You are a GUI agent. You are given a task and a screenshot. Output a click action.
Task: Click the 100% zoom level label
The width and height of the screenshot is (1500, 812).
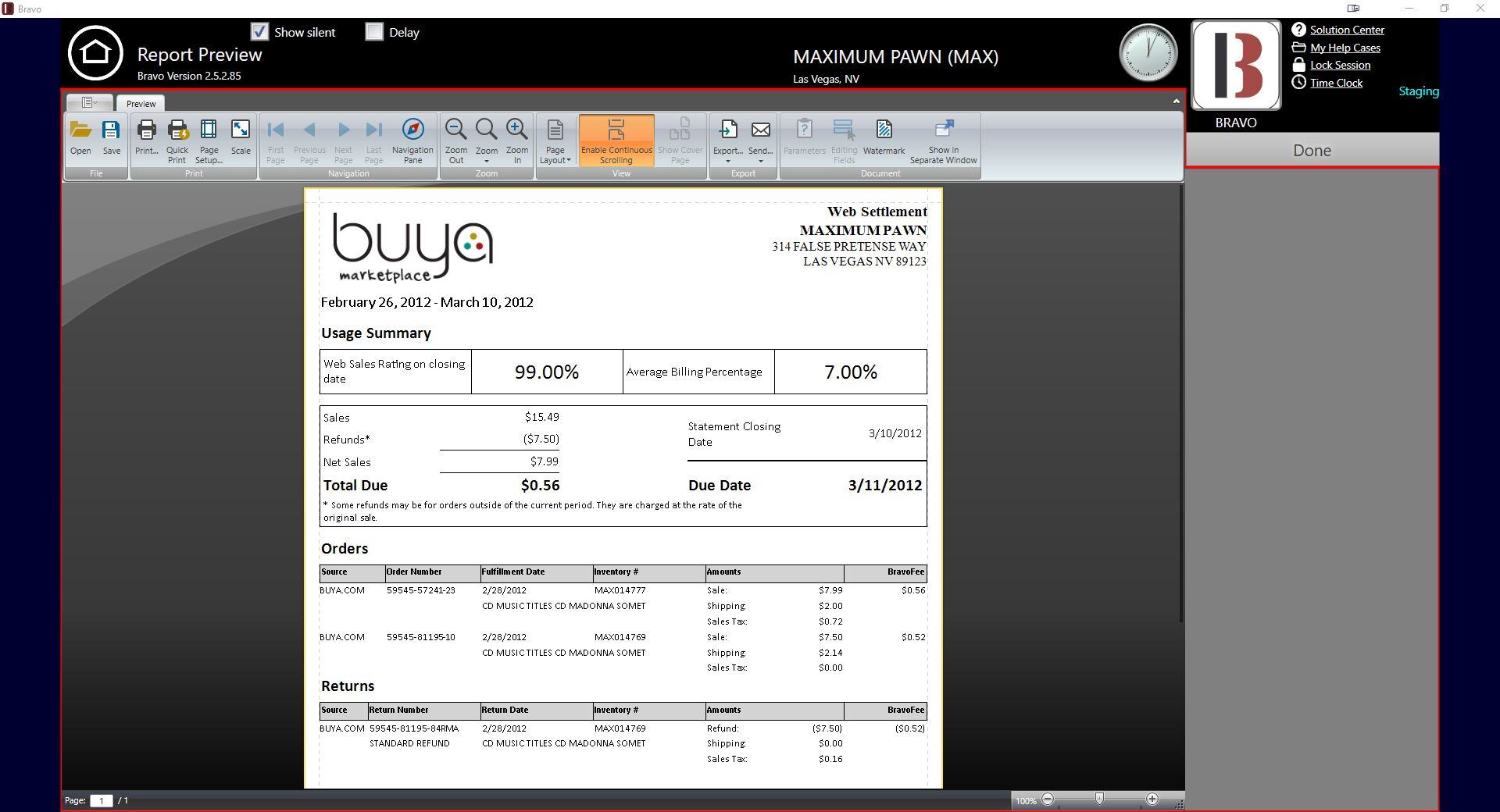pyautogui.click(x=1026, y=800)
